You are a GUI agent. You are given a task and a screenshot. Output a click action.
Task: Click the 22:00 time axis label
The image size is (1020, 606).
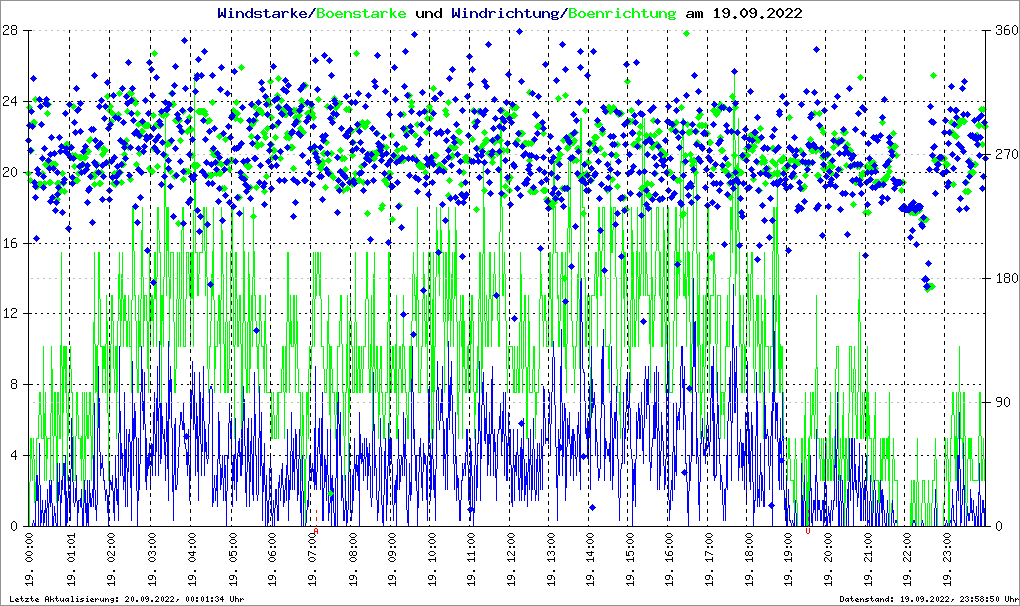pos(909,563)
